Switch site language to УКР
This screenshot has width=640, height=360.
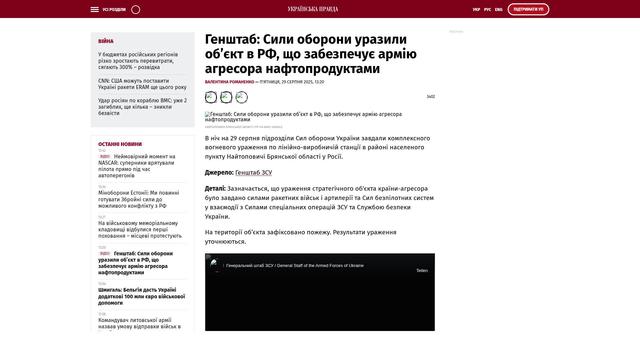pos(476,9)
